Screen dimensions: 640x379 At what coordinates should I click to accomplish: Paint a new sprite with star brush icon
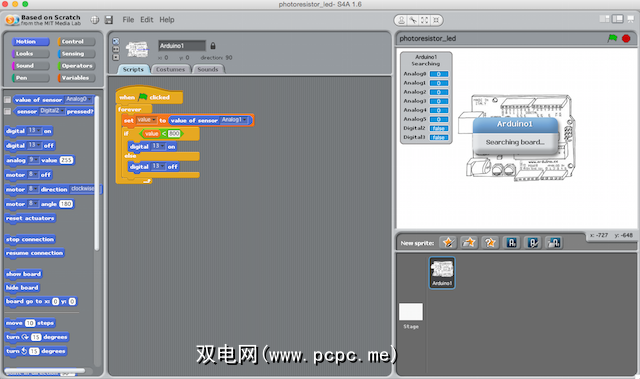[x=448, y=243]
